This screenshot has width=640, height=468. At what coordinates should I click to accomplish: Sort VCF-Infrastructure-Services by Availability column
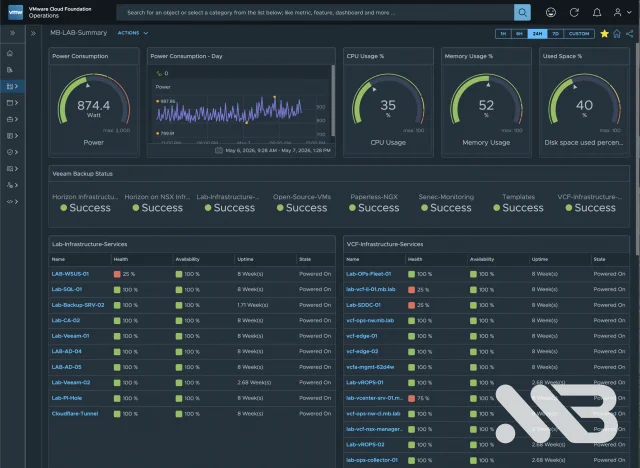482,259
